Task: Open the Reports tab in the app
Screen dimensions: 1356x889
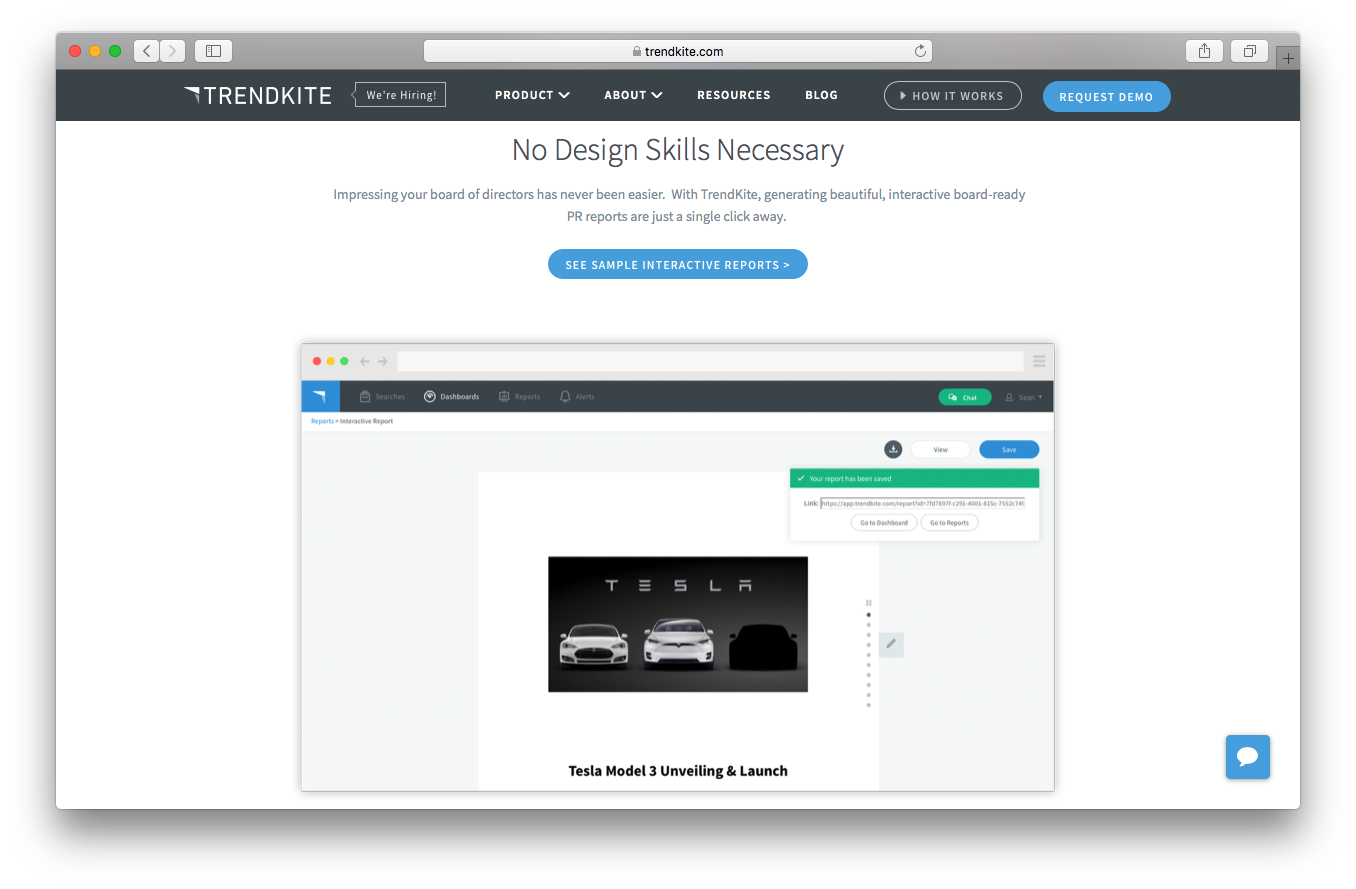Action: click(519, 397)
